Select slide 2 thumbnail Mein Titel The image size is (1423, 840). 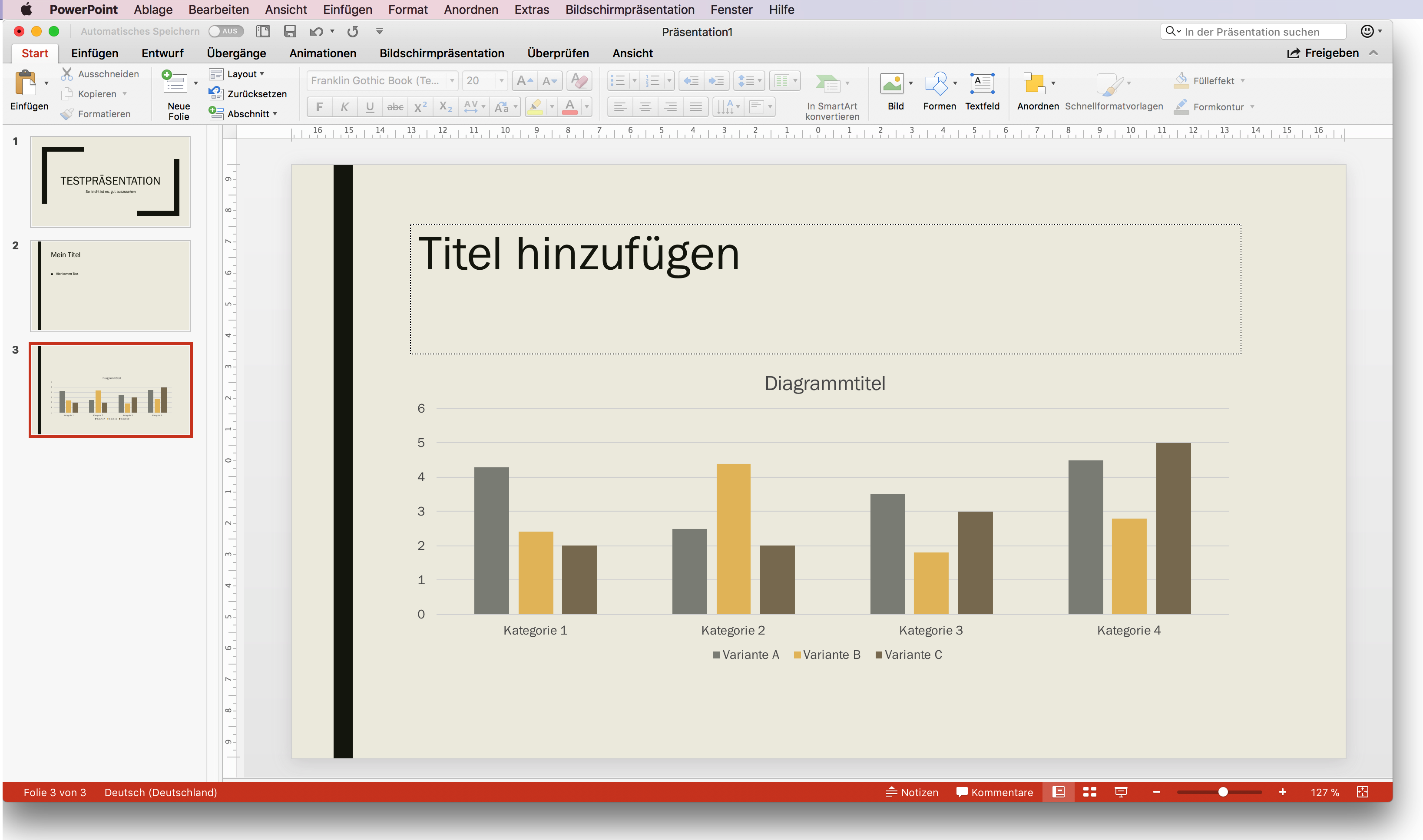[x=110, y=286]
